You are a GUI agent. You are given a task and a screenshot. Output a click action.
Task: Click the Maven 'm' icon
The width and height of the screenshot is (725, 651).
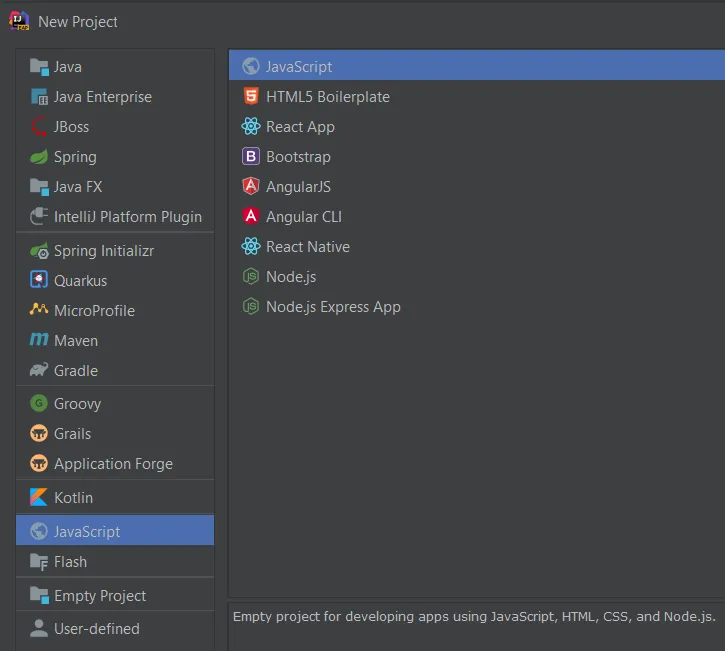click(39, 339)
